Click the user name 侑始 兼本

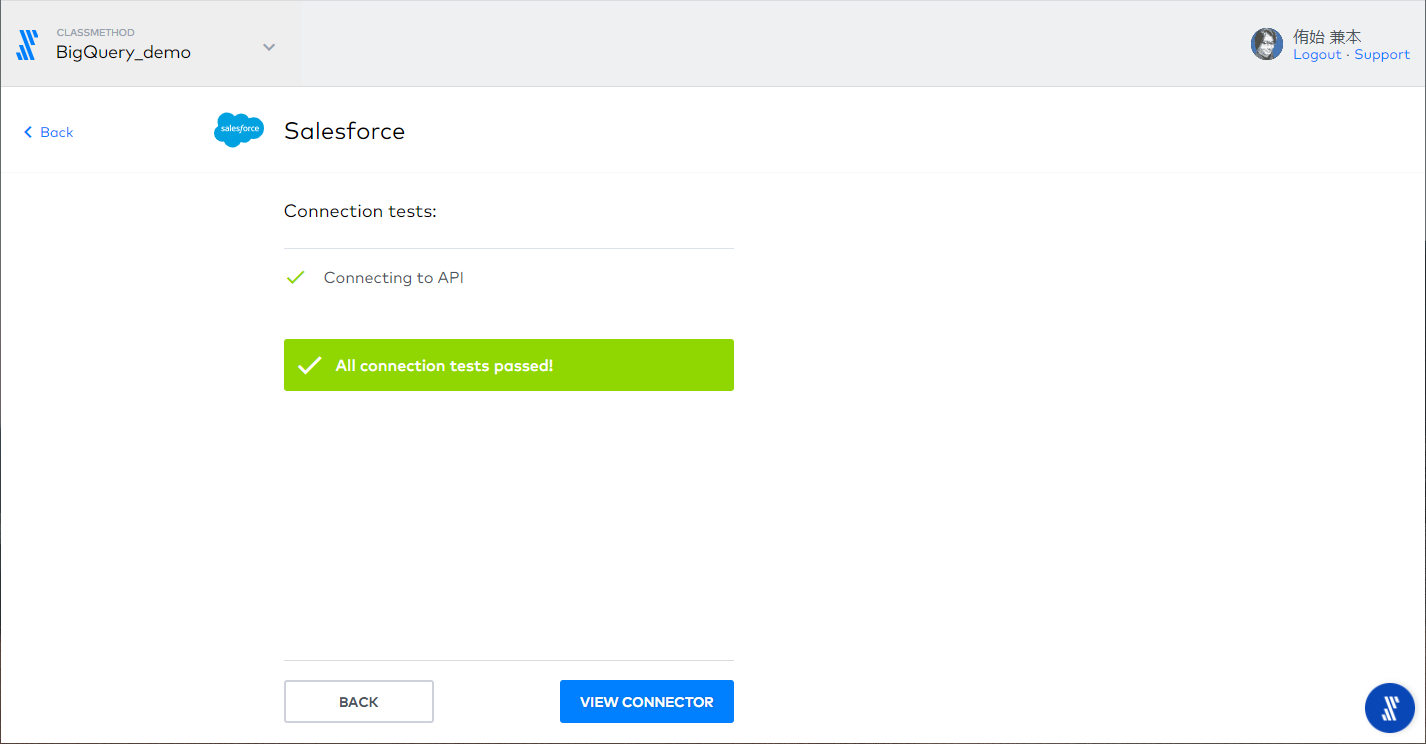[x=1326, y=36]
